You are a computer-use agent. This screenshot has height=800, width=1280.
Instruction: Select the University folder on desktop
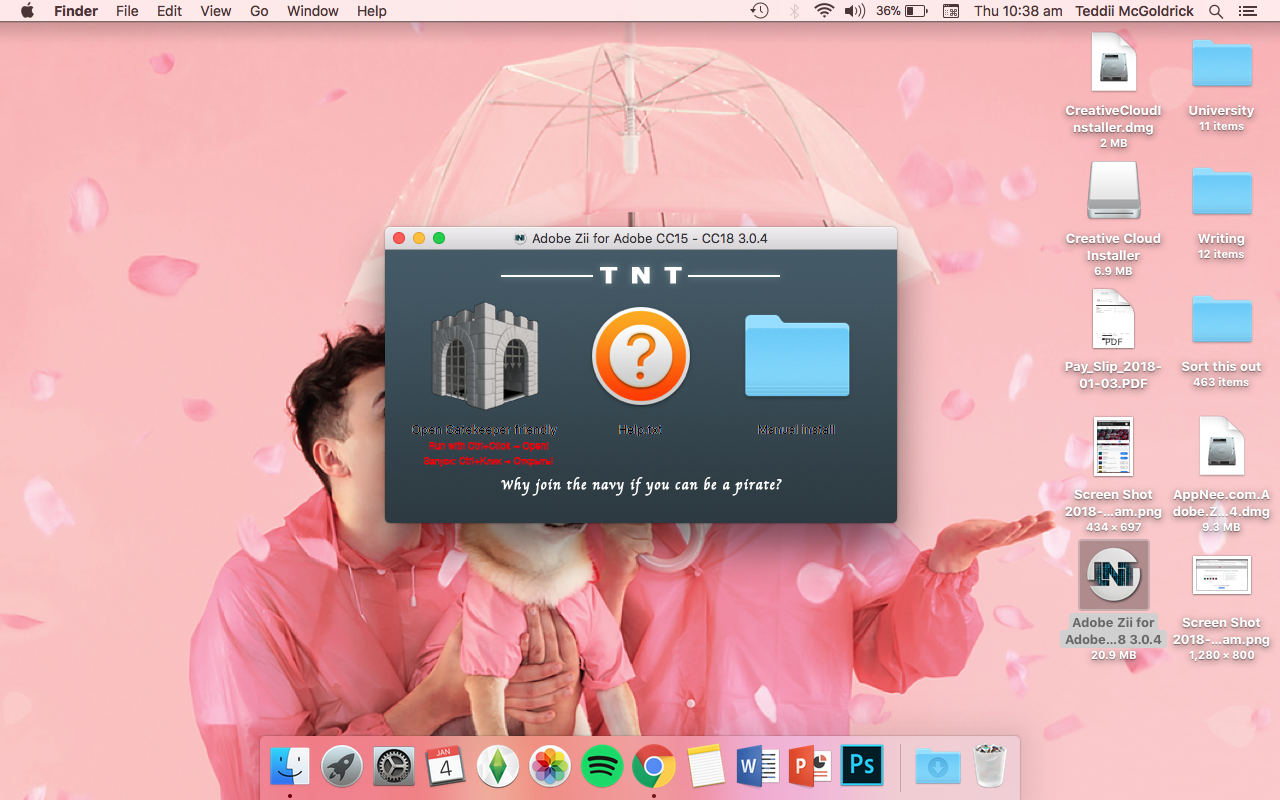click(x=1222, y=65)
